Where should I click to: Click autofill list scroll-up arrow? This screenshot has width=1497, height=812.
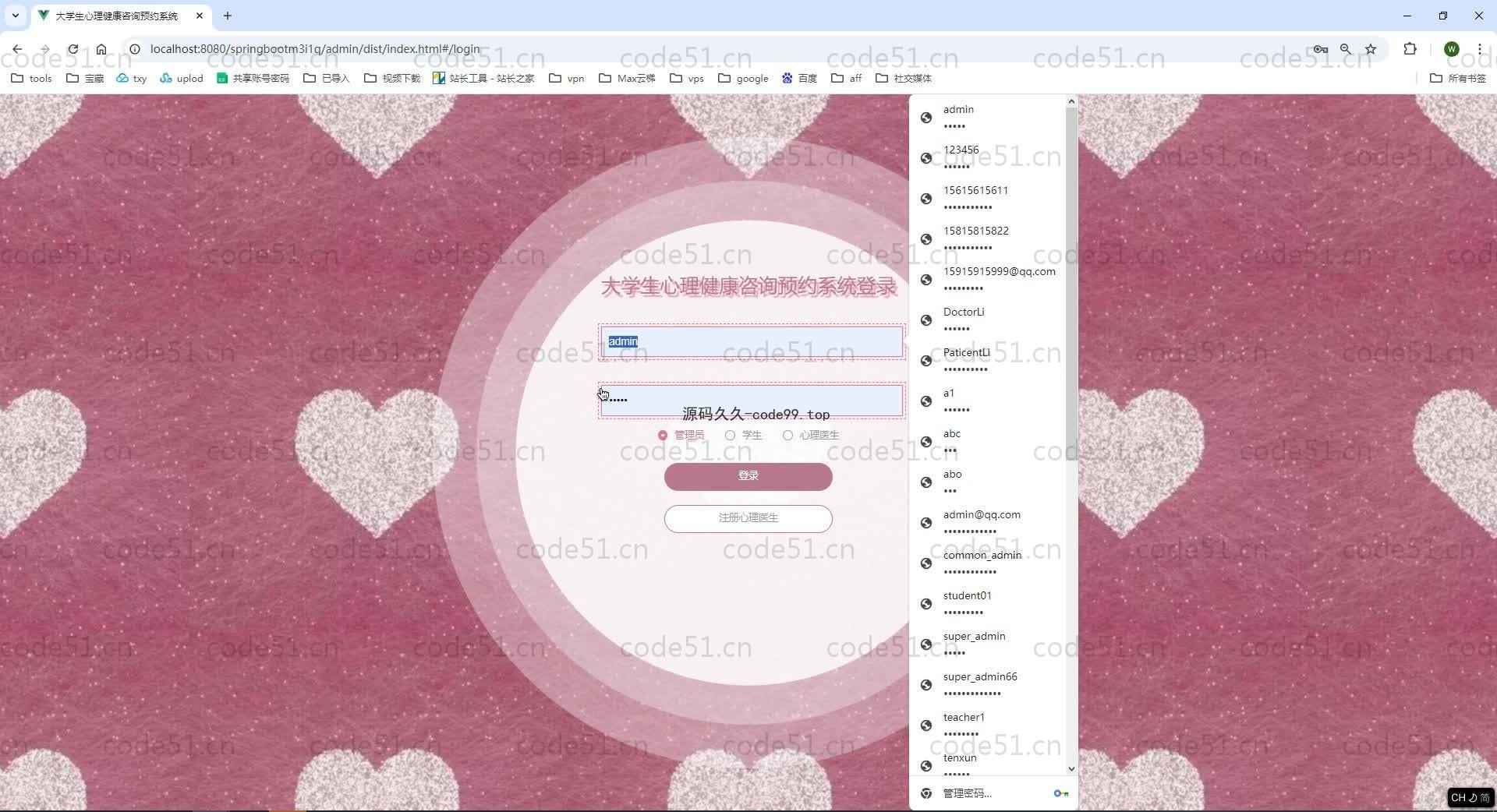tap(1071, 101)
